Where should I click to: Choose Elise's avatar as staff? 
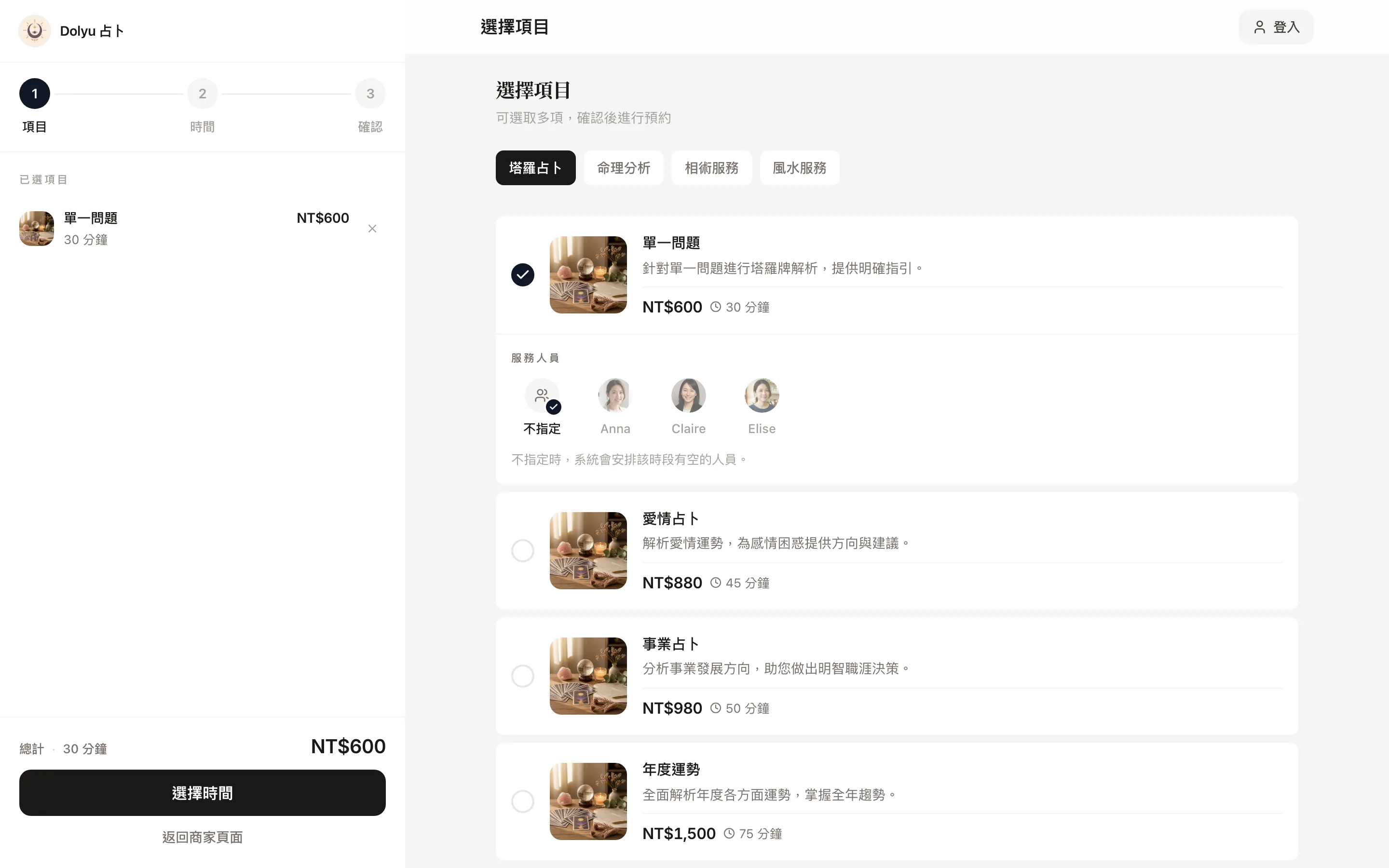[x=762, y=395]
